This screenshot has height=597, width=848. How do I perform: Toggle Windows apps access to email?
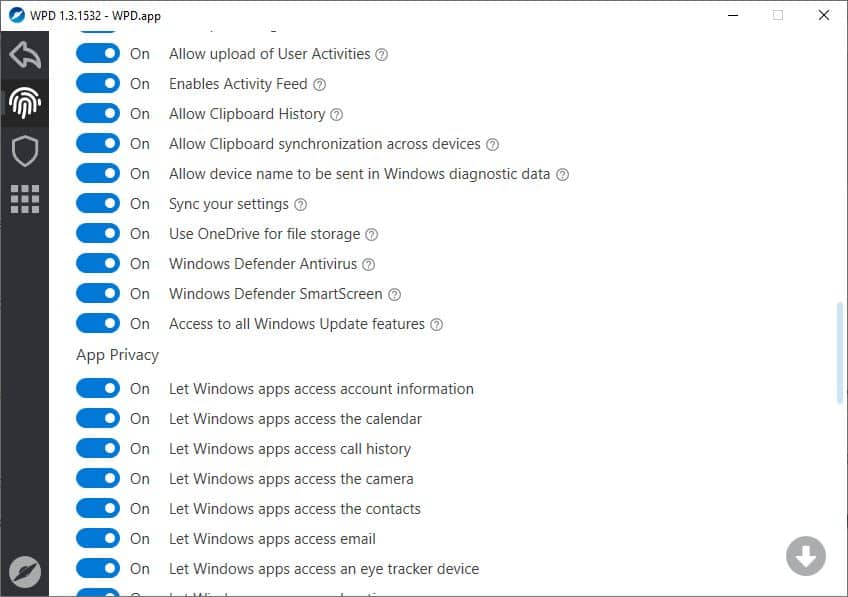pos(97,539)
